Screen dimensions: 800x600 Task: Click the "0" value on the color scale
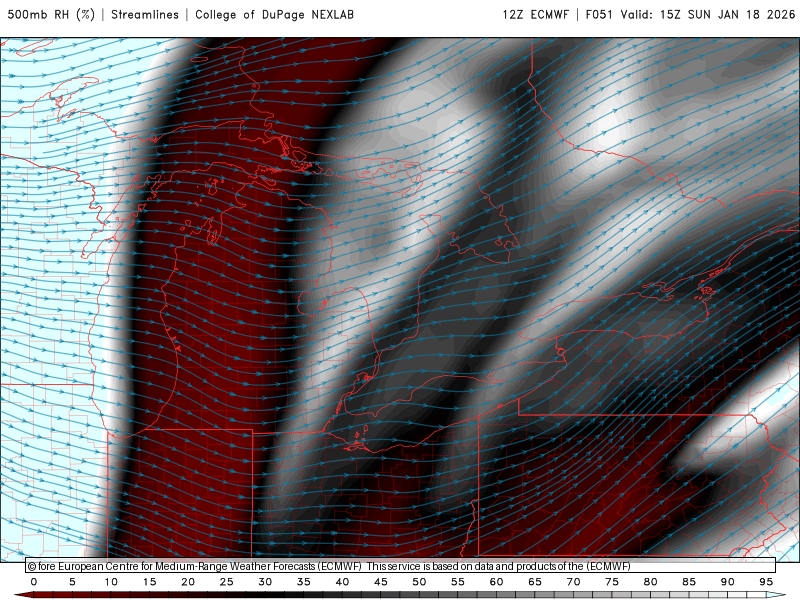[x=34, y=582]
